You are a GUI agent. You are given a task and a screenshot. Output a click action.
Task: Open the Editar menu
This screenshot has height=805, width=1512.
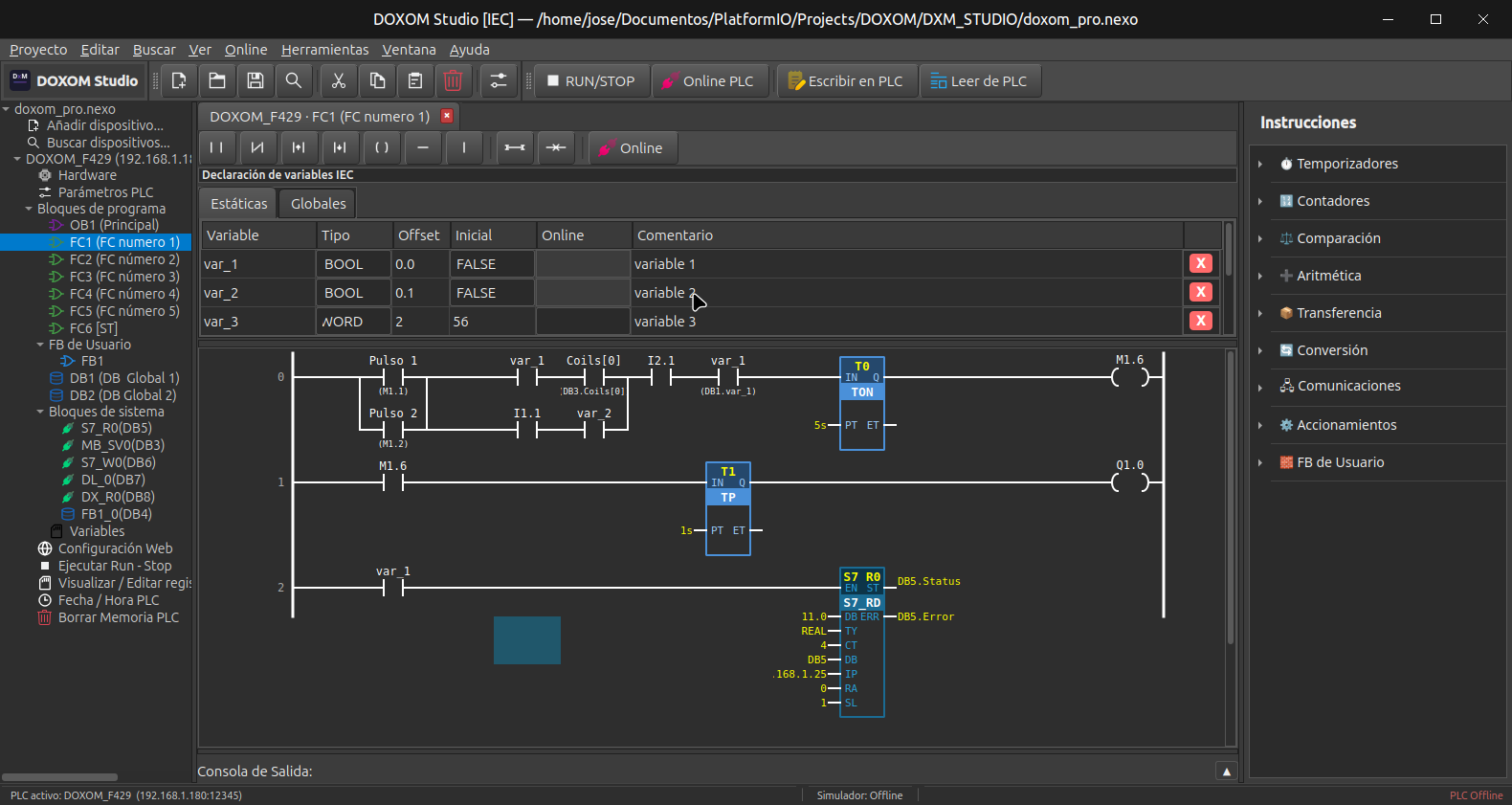coord(100,50)
